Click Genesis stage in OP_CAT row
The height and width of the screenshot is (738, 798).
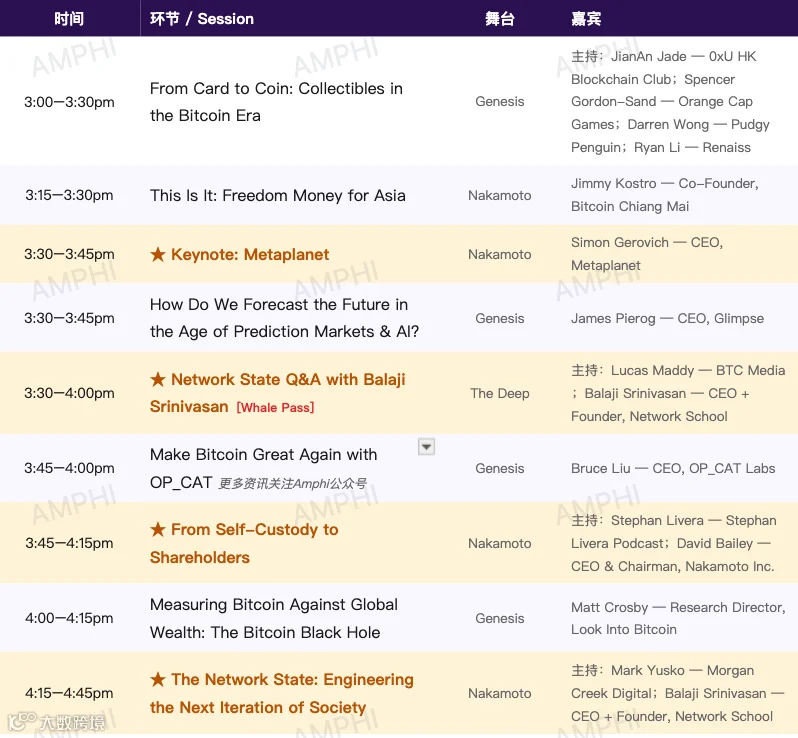pyautogui.click(x=499, y=468)
